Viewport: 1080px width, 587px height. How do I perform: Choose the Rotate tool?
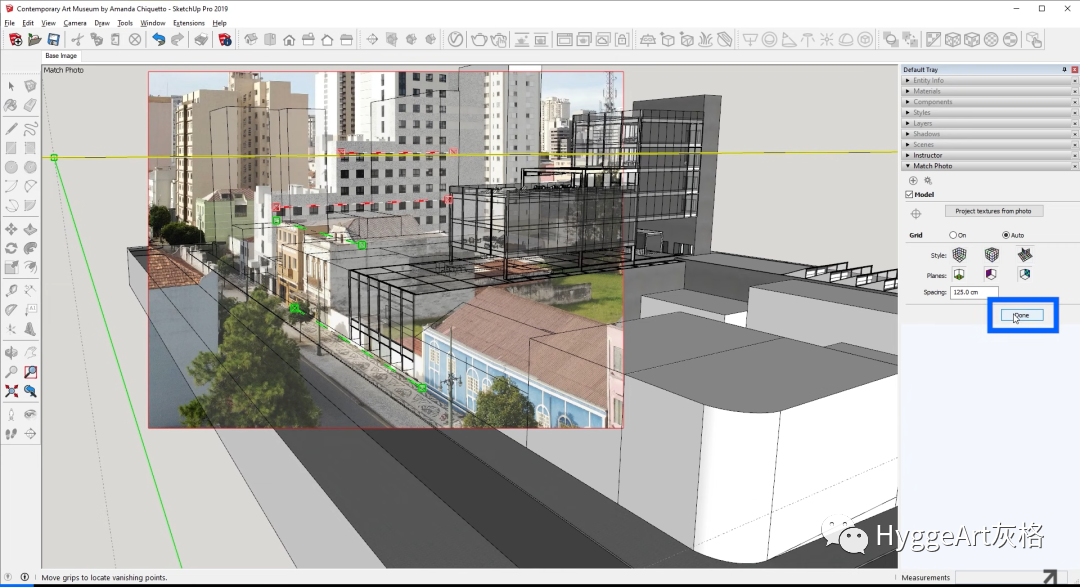point(11,248)
